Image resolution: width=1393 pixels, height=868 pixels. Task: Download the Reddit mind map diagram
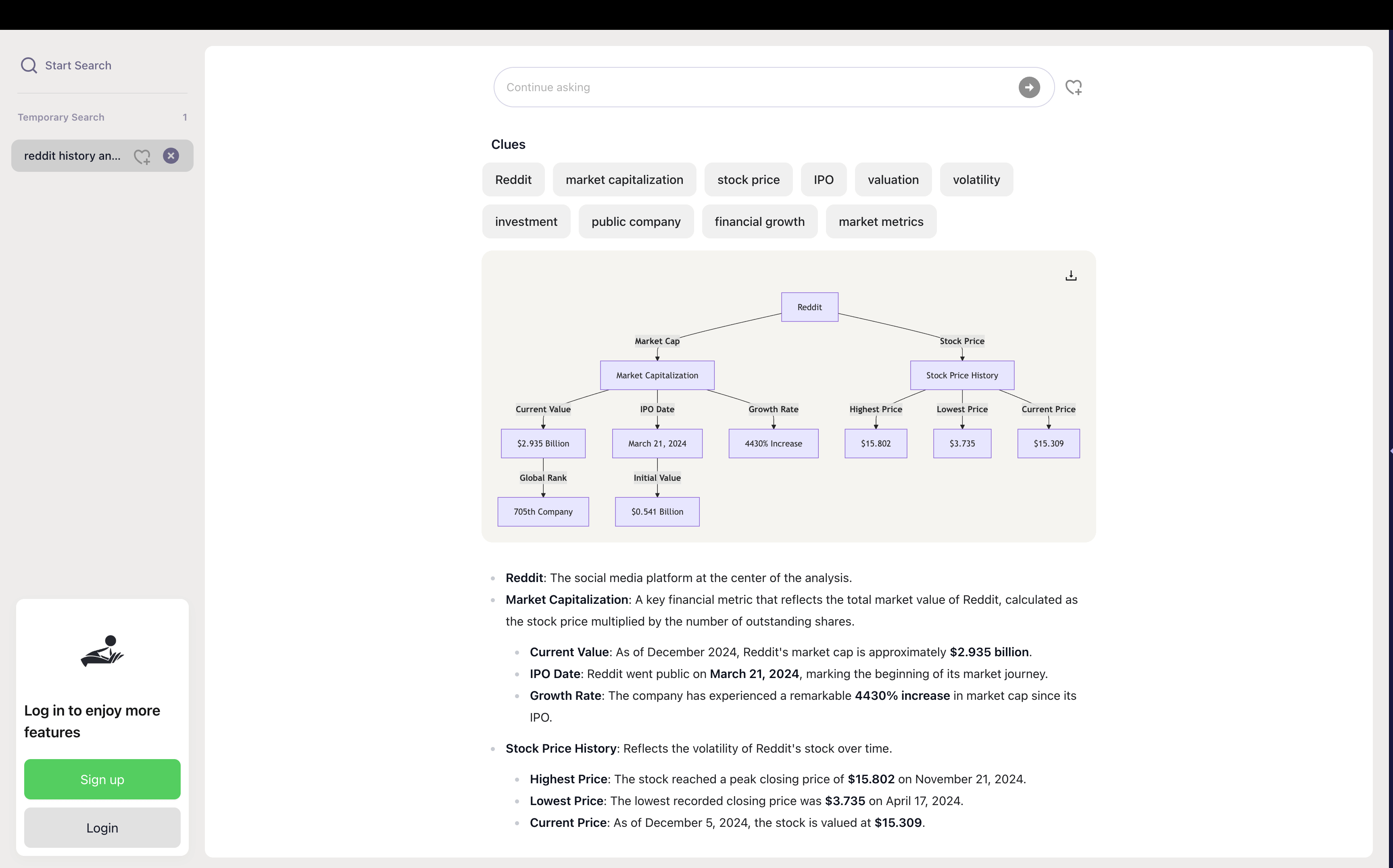click(x=1071, y=276)
